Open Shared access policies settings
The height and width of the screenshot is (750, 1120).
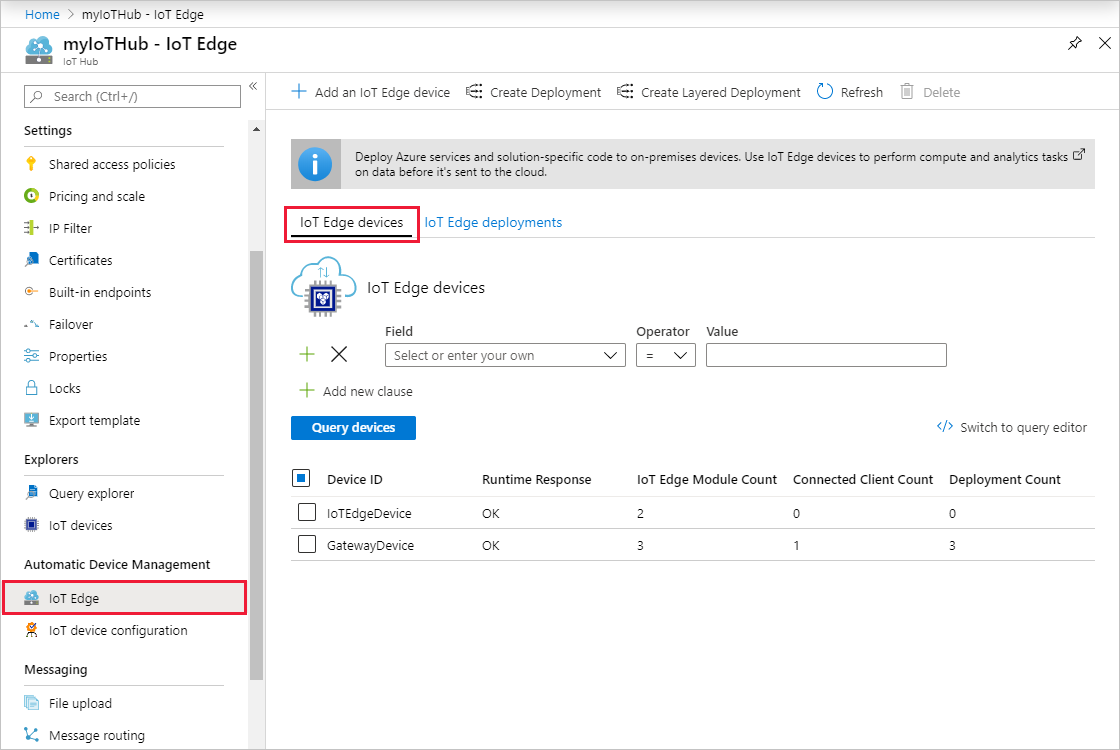coord(111,164)
